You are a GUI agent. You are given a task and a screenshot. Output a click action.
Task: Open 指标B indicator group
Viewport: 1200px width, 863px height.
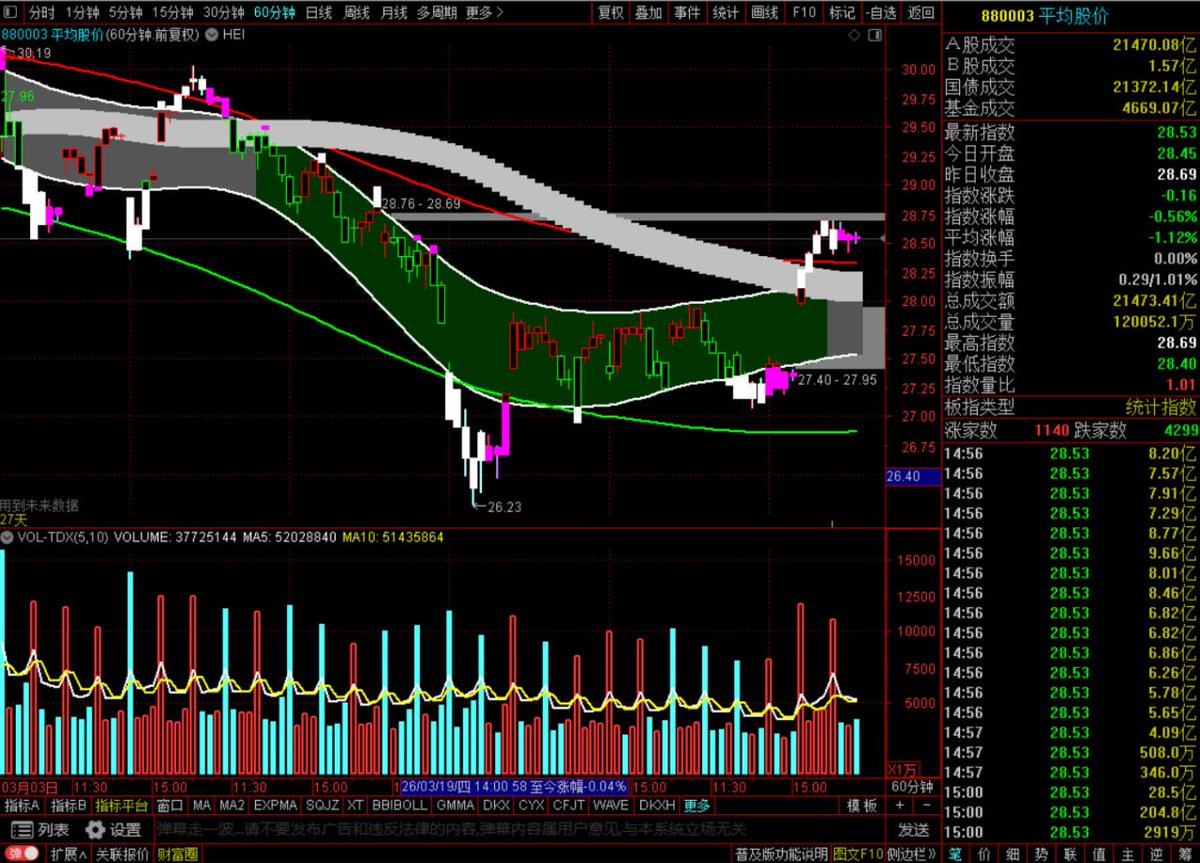(x=68, y=806)
